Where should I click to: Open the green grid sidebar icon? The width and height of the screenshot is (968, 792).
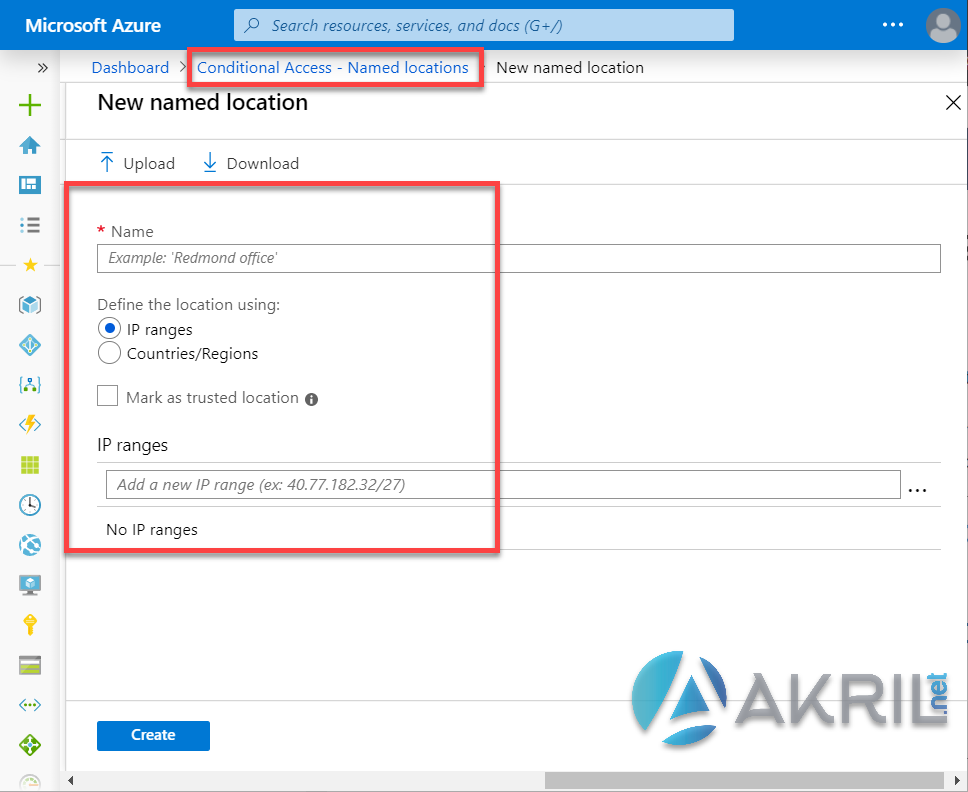[x=30, y=465]
